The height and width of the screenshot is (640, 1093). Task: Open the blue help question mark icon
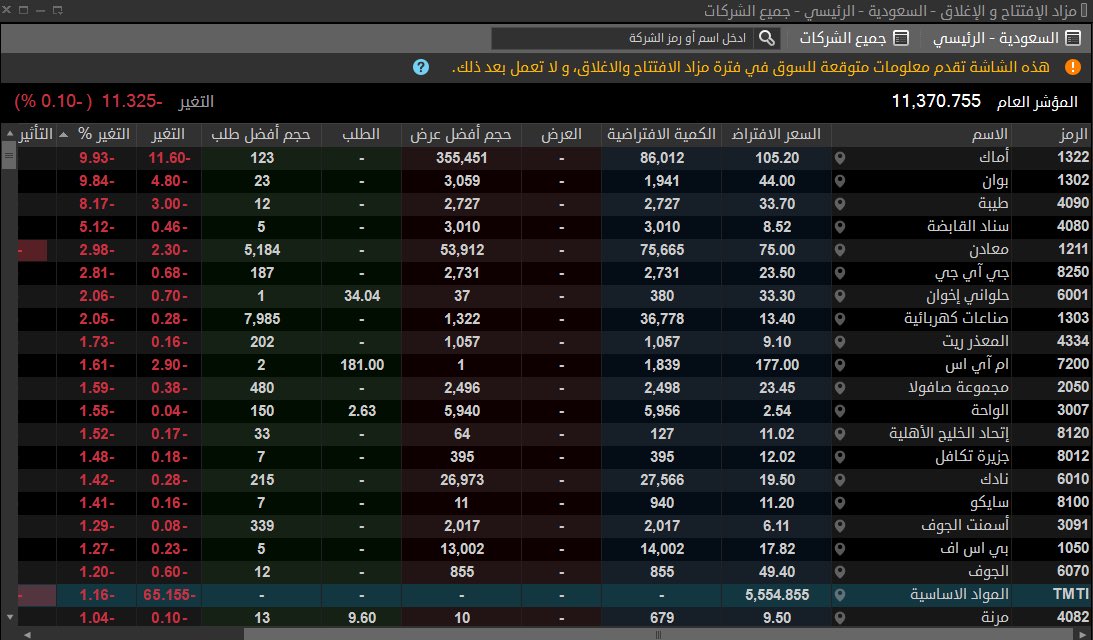(420, 67)
